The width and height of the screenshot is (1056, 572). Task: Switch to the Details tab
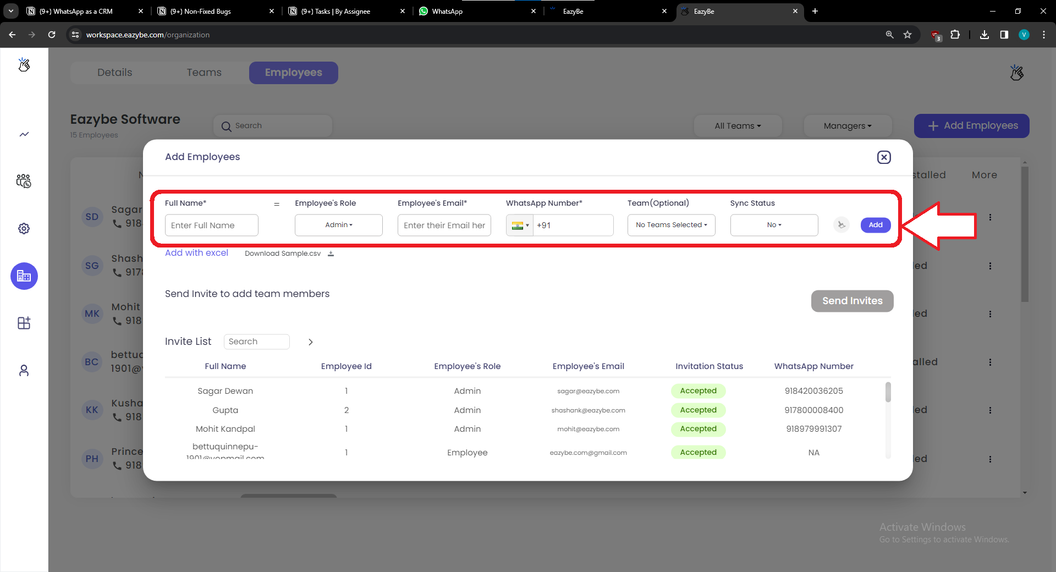point(114,73)
